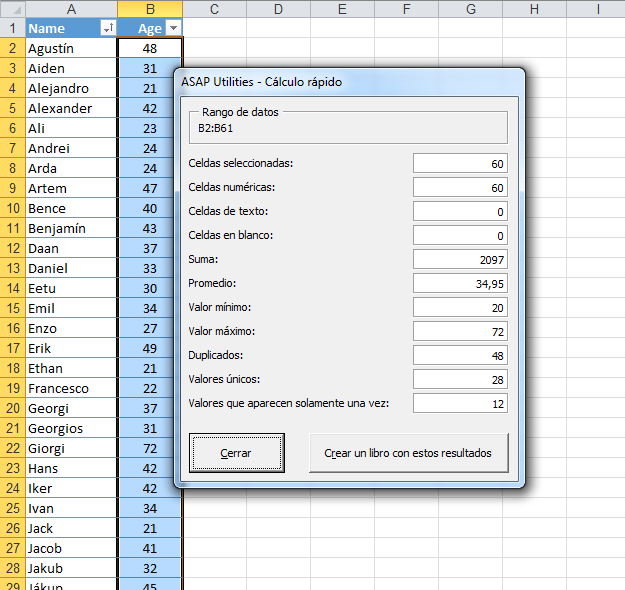Select row 2 header
Image resolution: width=625 pixels, height=590 pixels.
13,48
